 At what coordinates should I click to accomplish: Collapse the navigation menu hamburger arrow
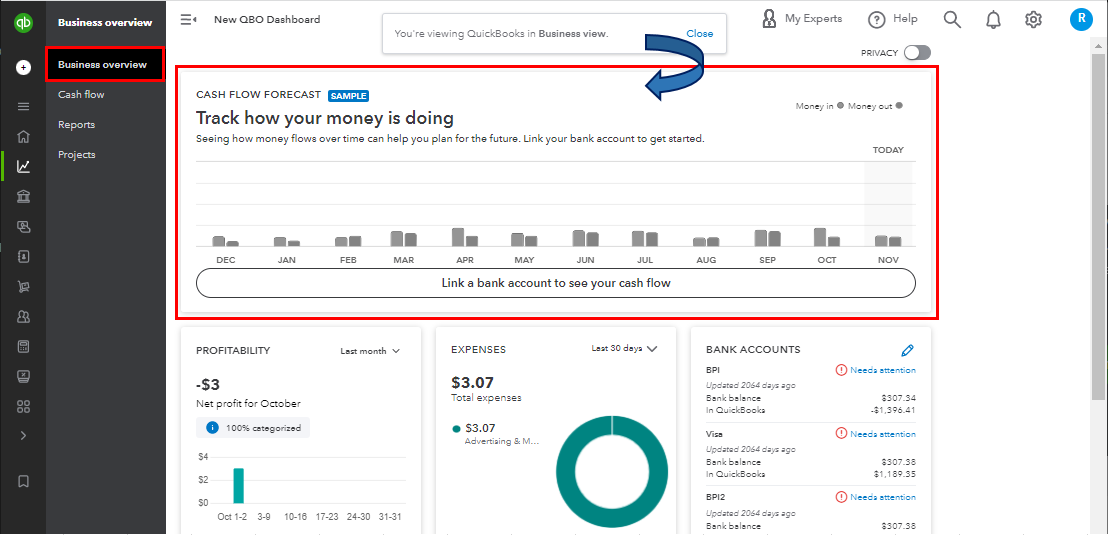click(x=188, y=19)
